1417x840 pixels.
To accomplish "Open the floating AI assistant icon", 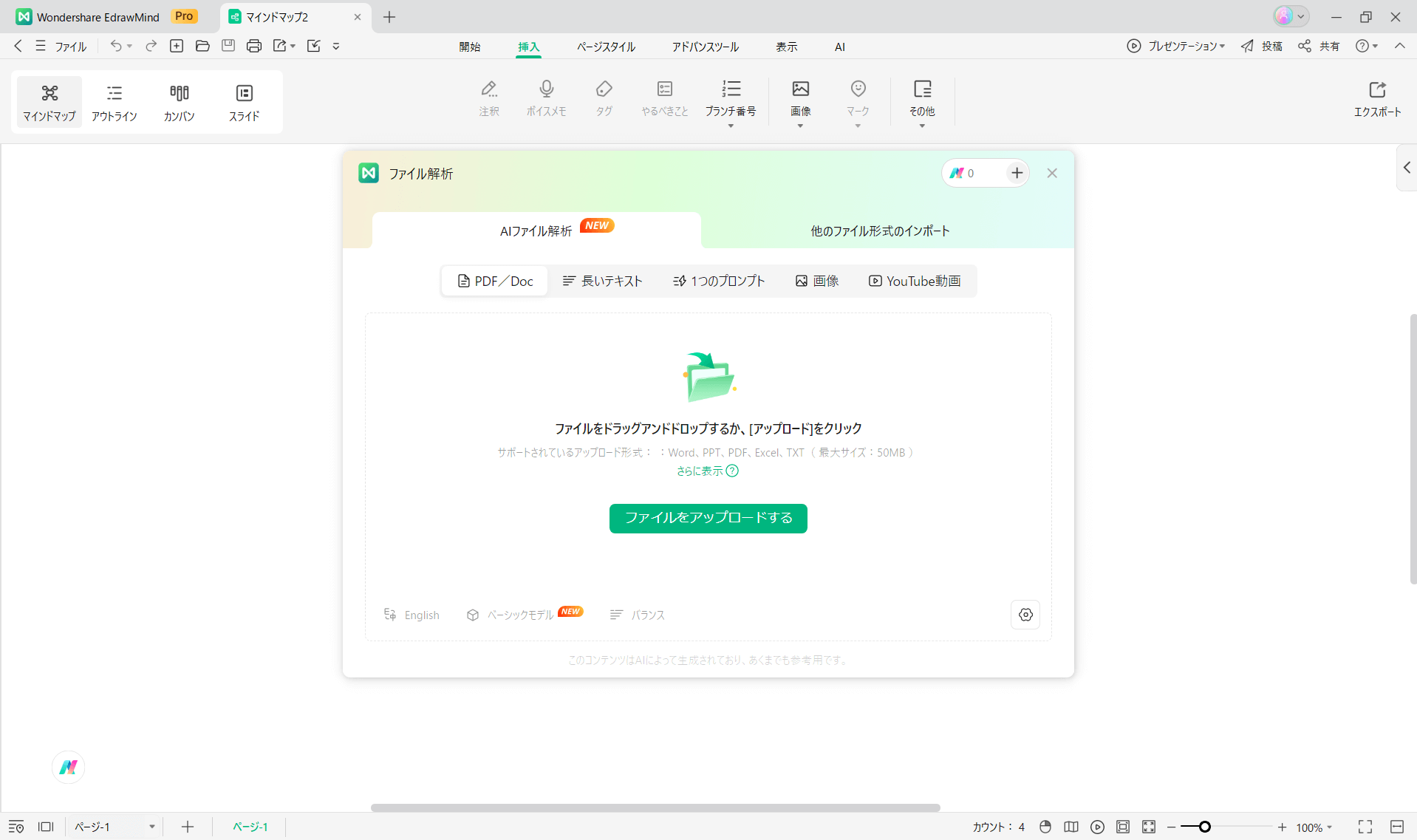I will pyautogui.click(x=69, y=767).
